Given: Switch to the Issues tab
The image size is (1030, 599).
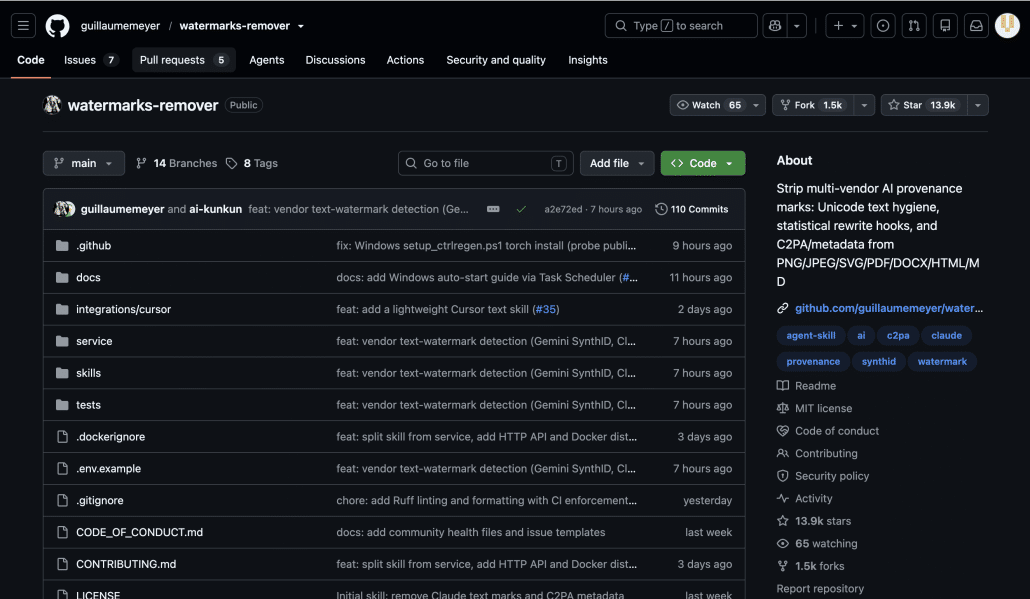Looking at the screenshot, I should coord(91,60).
